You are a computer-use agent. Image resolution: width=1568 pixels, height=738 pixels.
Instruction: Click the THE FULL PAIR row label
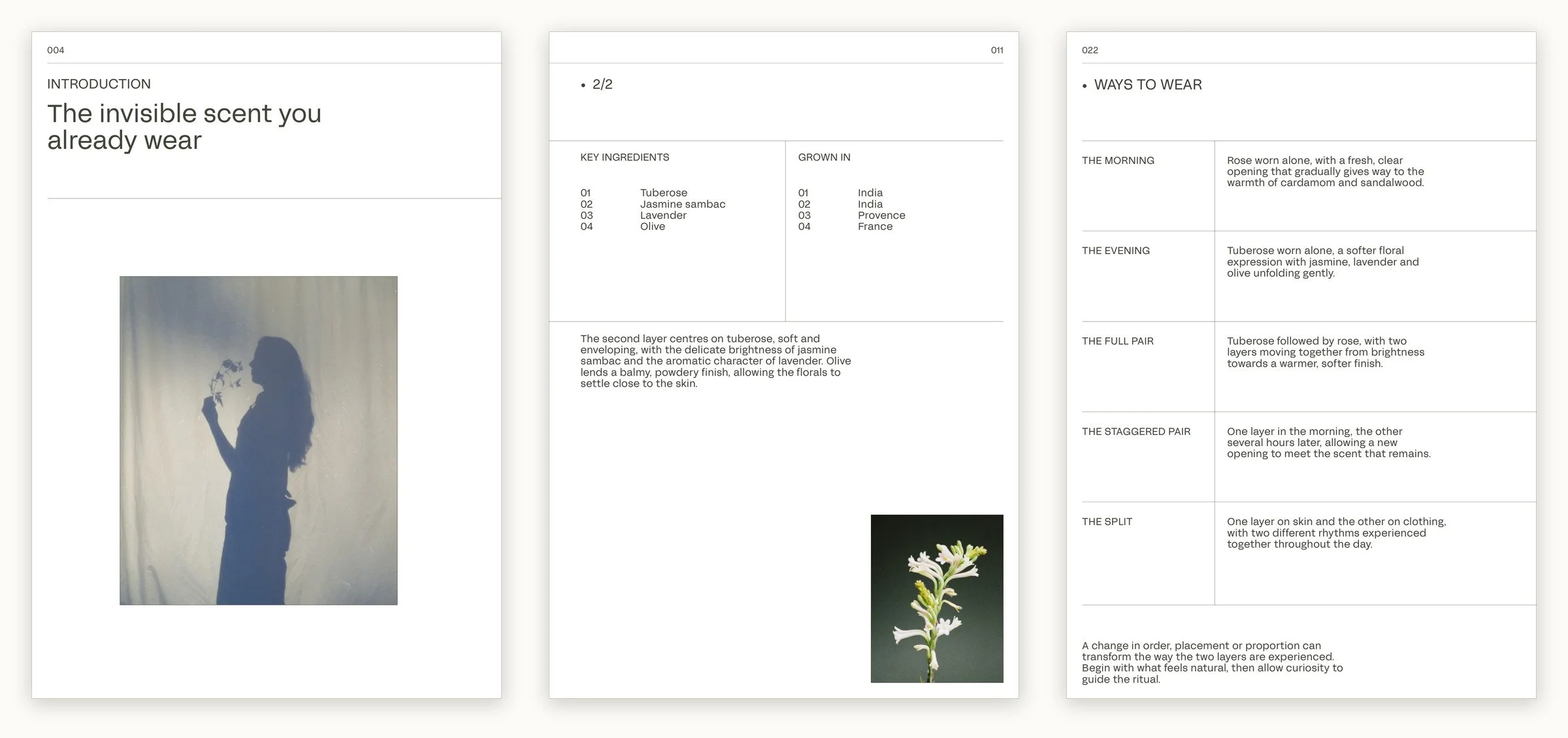click(x=1118, y=341)
